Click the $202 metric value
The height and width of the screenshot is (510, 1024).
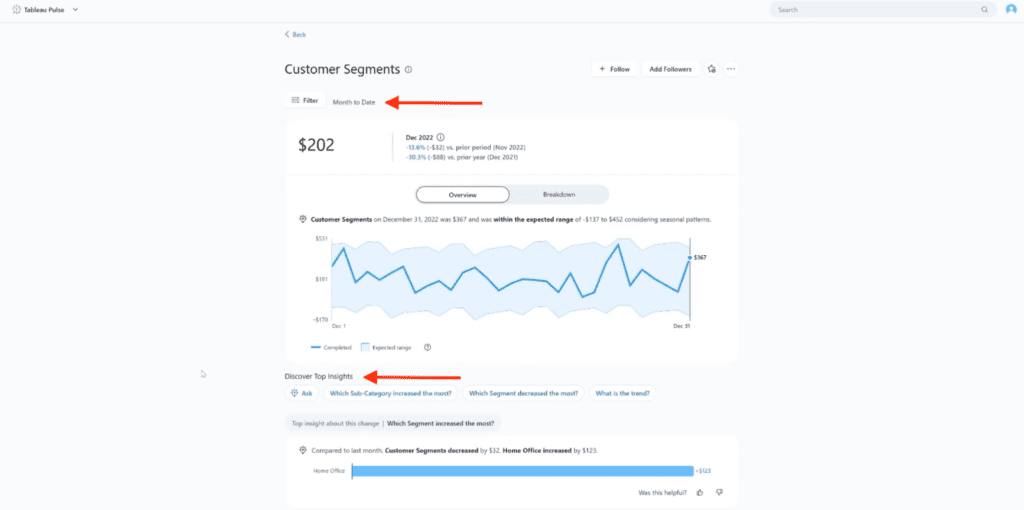[317, 145]
